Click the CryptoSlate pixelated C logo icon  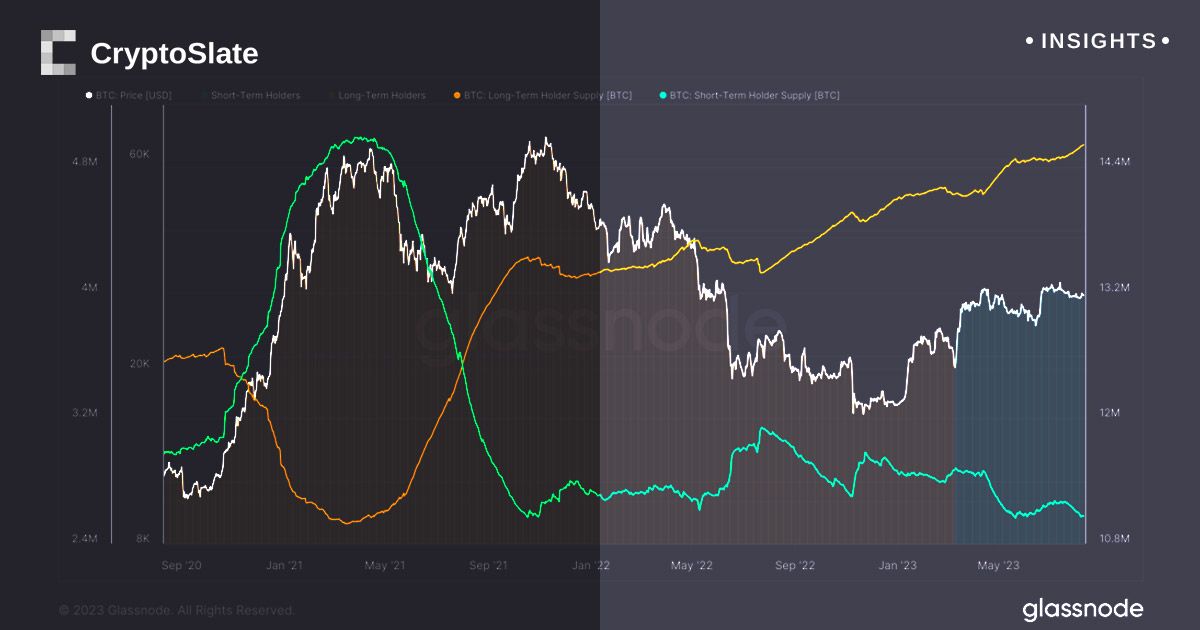click(x=58, y=53)
